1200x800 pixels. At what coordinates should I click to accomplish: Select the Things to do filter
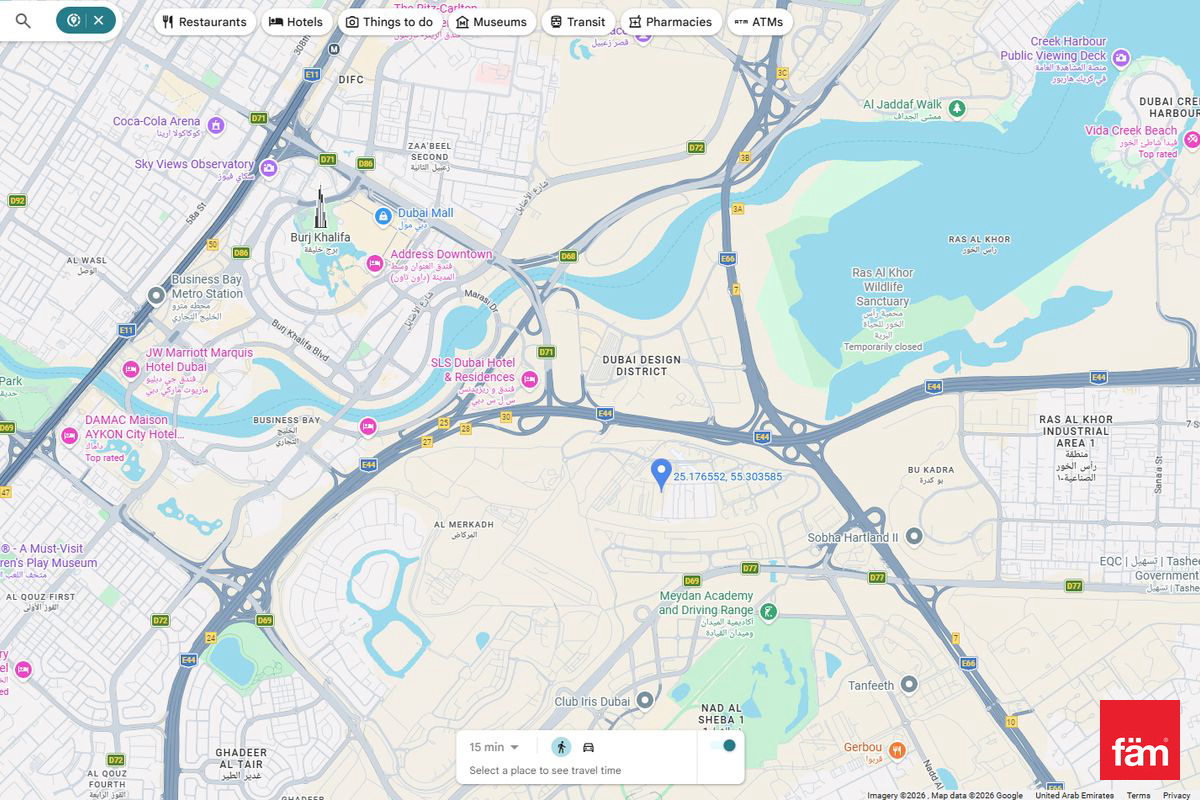389,22
